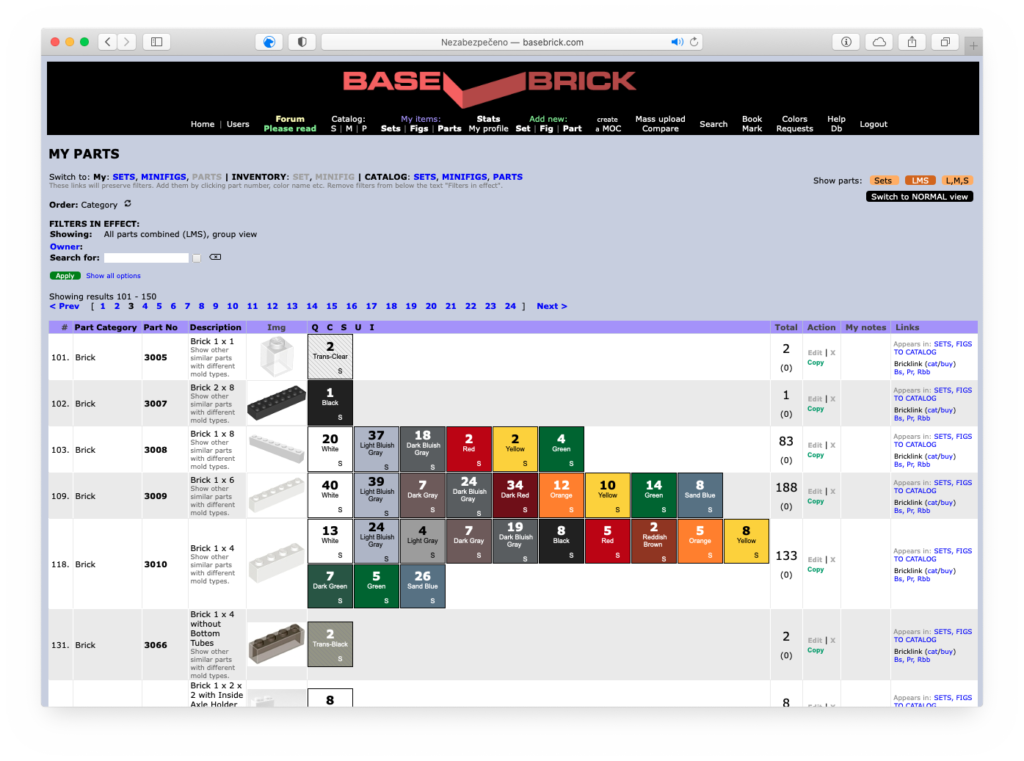Click the Safari share icon

(912, 42)
